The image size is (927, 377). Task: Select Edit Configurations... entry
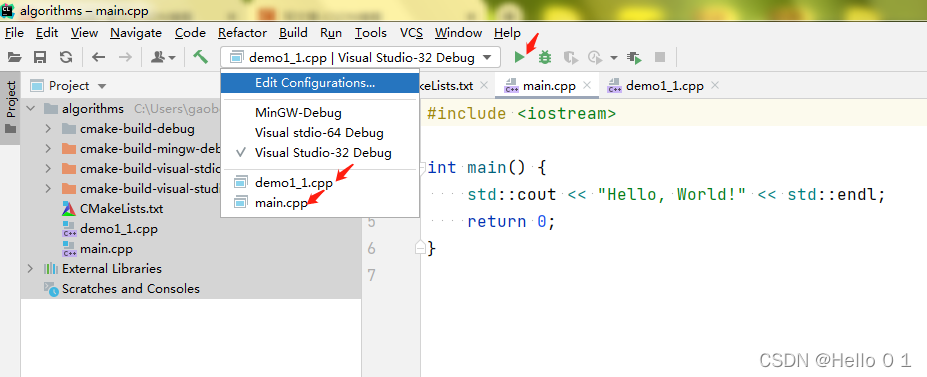(320, 83)
